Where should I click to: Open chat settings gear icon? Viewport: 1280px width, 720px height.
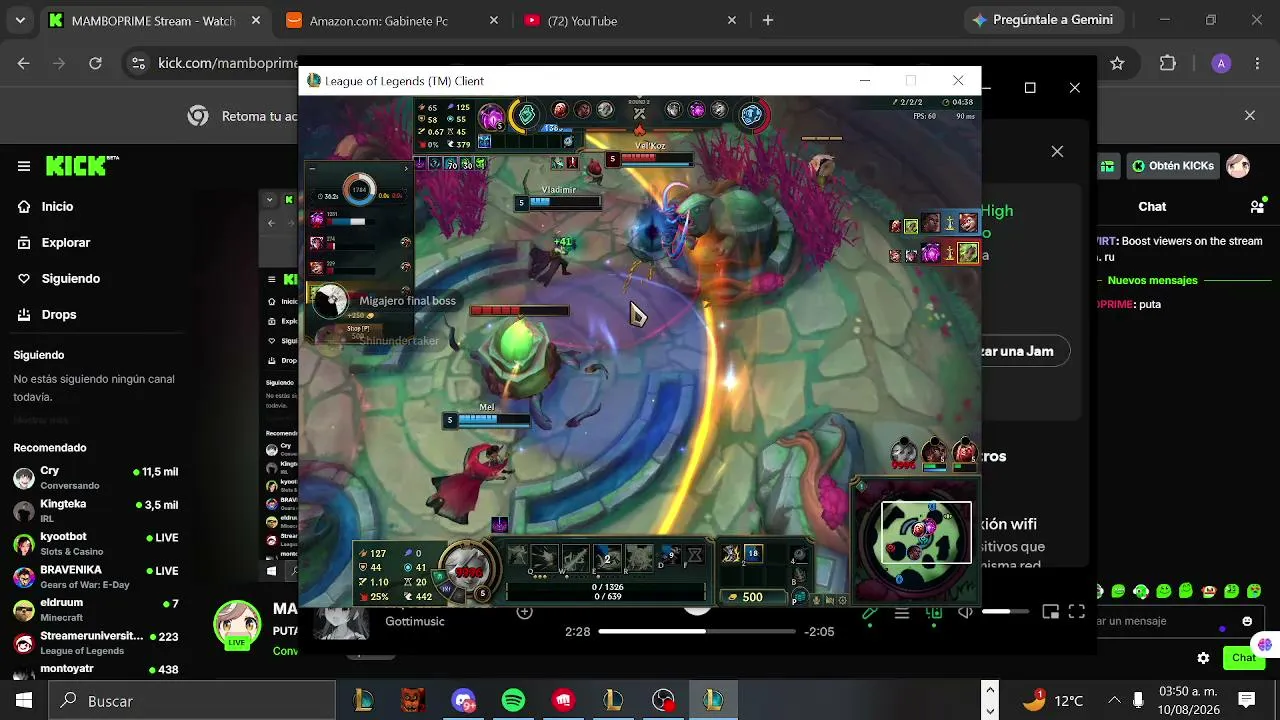pos(1203,658)
